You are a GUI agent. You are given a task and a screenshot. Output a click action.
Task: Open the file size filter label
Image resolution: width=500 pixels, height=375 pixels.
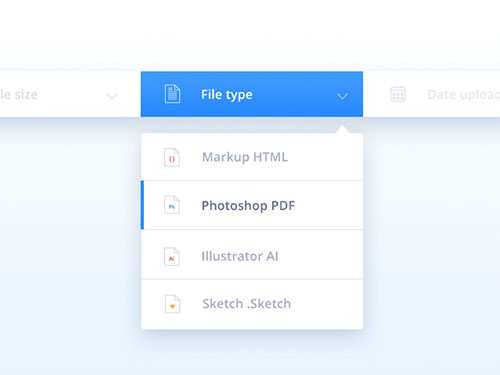pyautogui.click(x=19, y=95)
